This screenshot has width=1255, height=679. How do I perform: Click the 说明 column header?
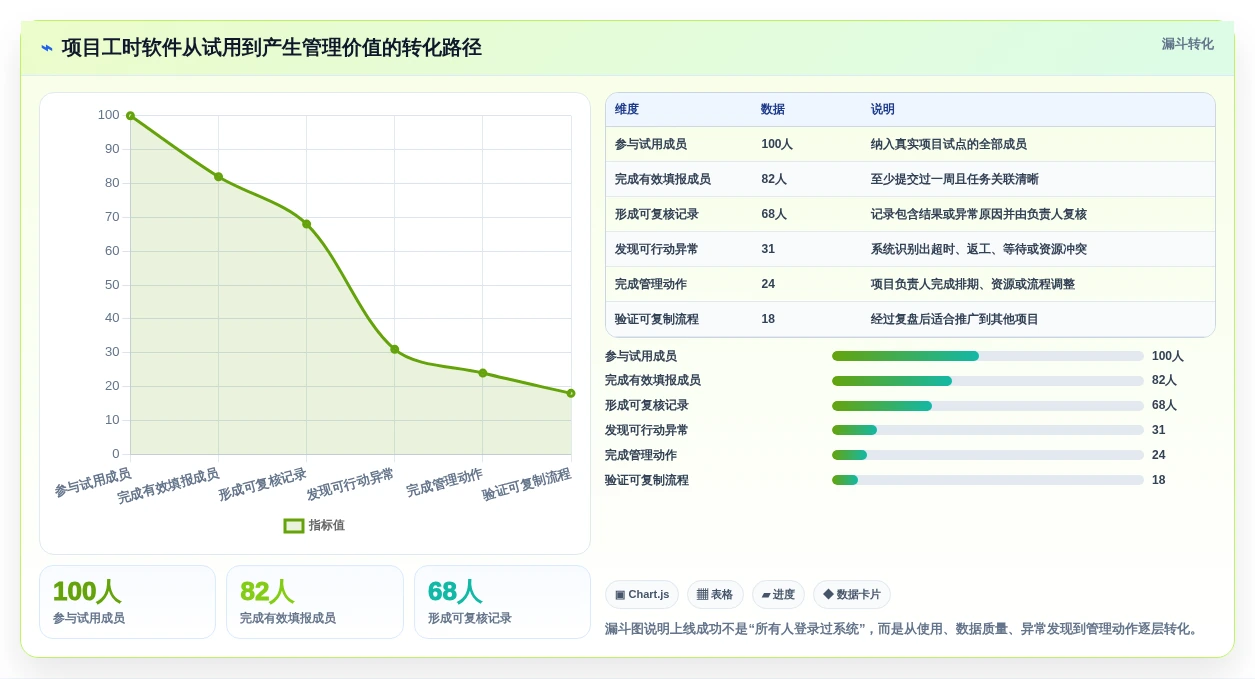coord(883,110)
